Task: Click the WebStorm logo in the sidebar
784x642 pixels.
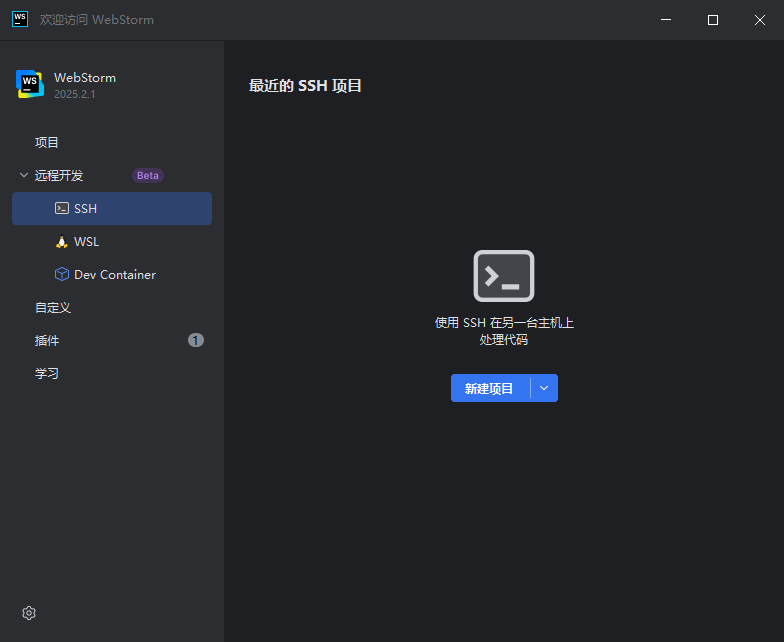Action: coord(30,85)
